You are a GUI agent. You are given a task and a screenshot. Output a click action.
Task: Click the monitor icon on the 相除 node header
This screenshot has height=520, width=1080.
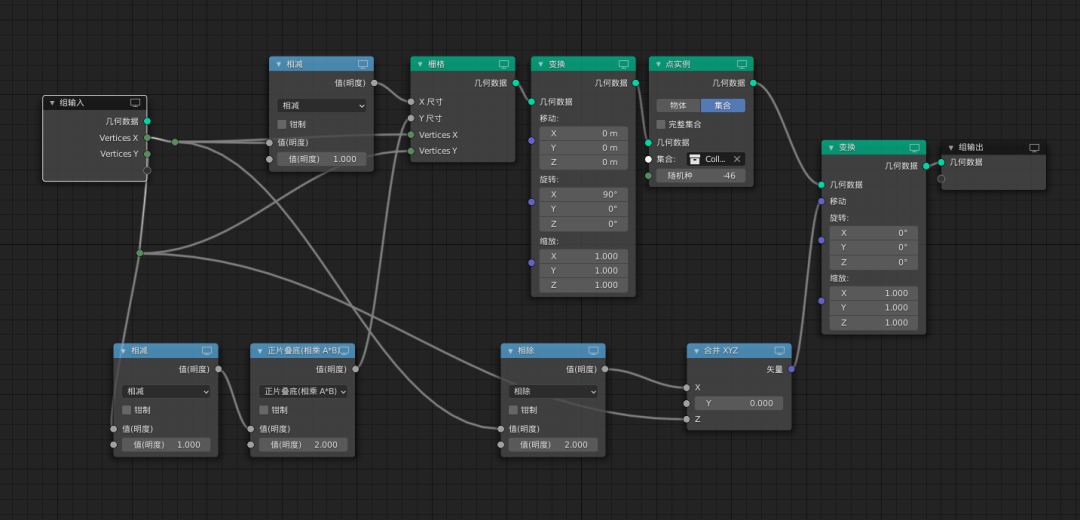pyautogui.click(x=593, y=351)
